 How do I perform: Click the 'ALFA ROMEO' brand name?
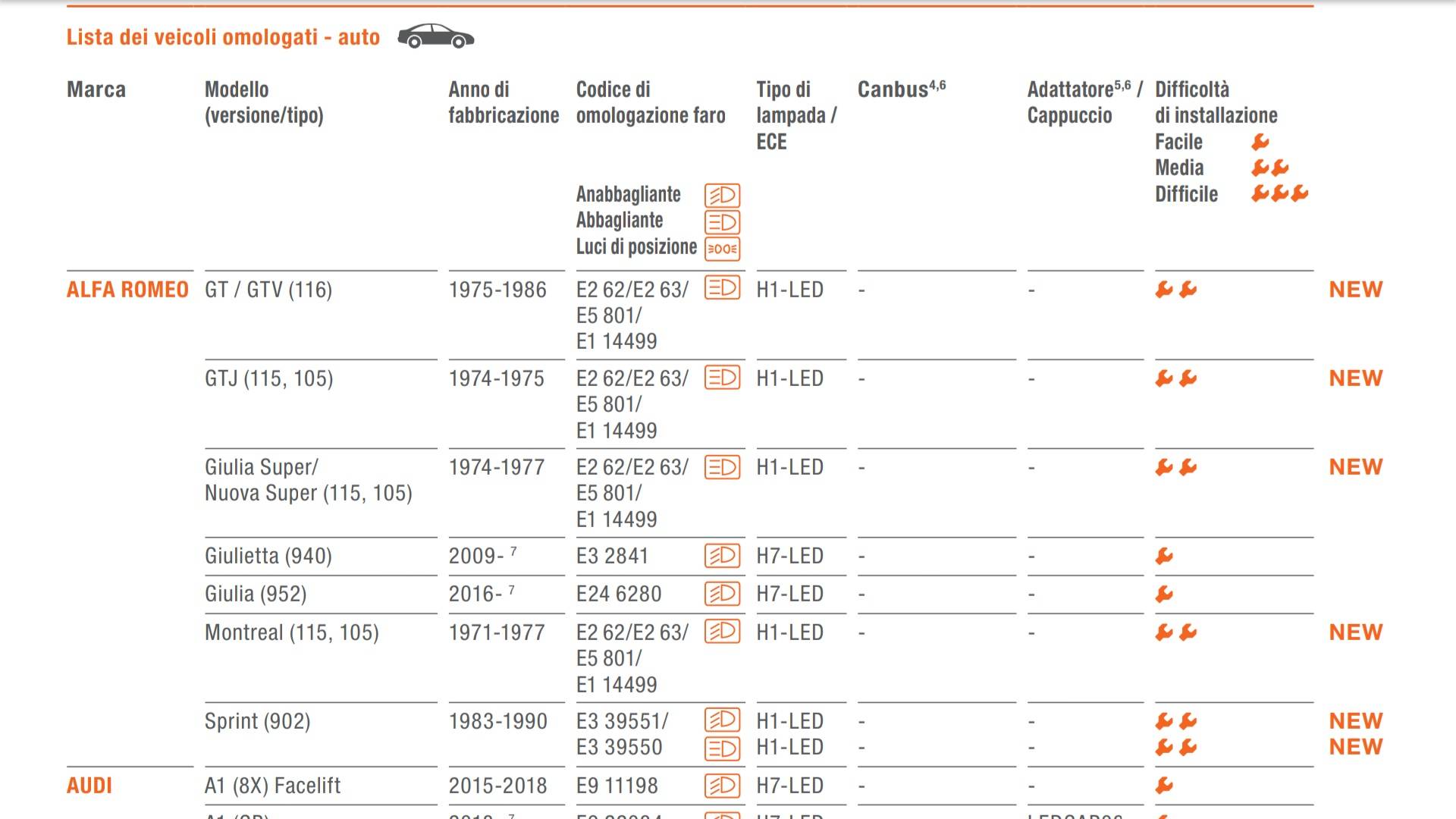point(127,290)
